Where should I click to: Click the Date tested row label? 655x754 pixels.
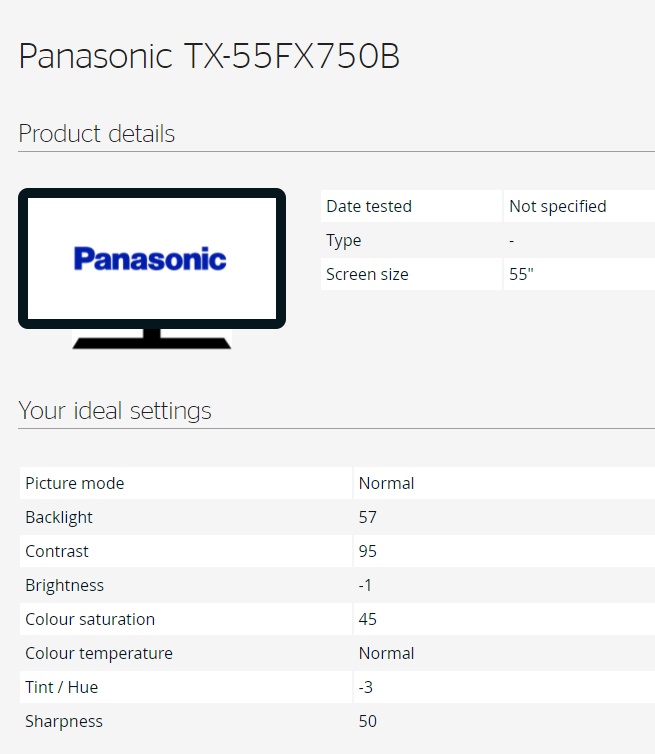pos(369,206)
